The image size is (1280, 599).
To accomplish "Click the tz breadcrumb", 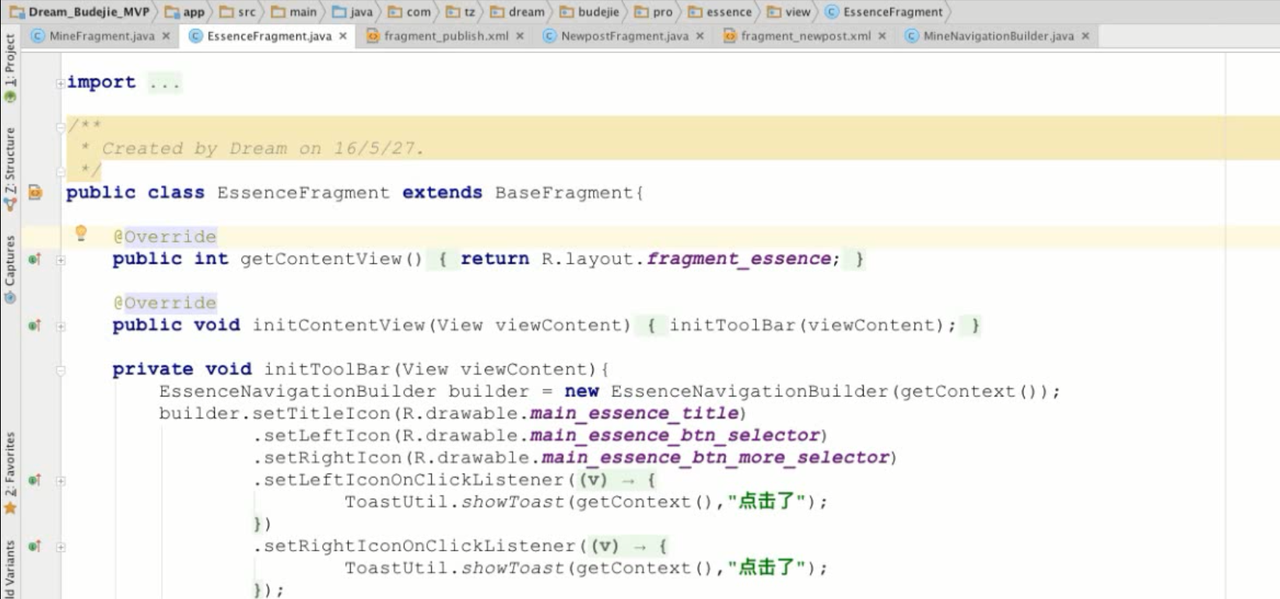I will 459,12.
